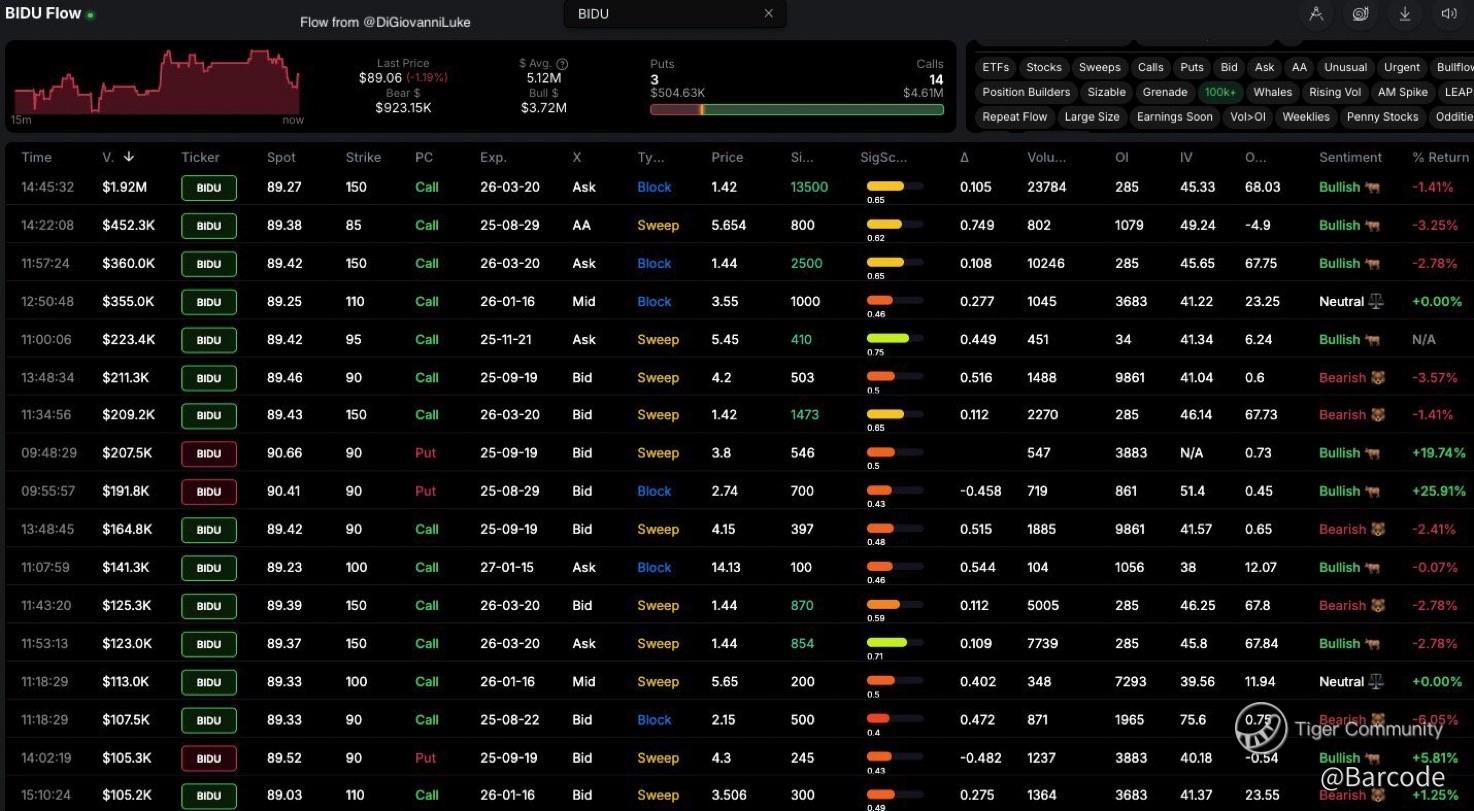Click the sort arrow beside the V. column

click(x=129, y=157)
